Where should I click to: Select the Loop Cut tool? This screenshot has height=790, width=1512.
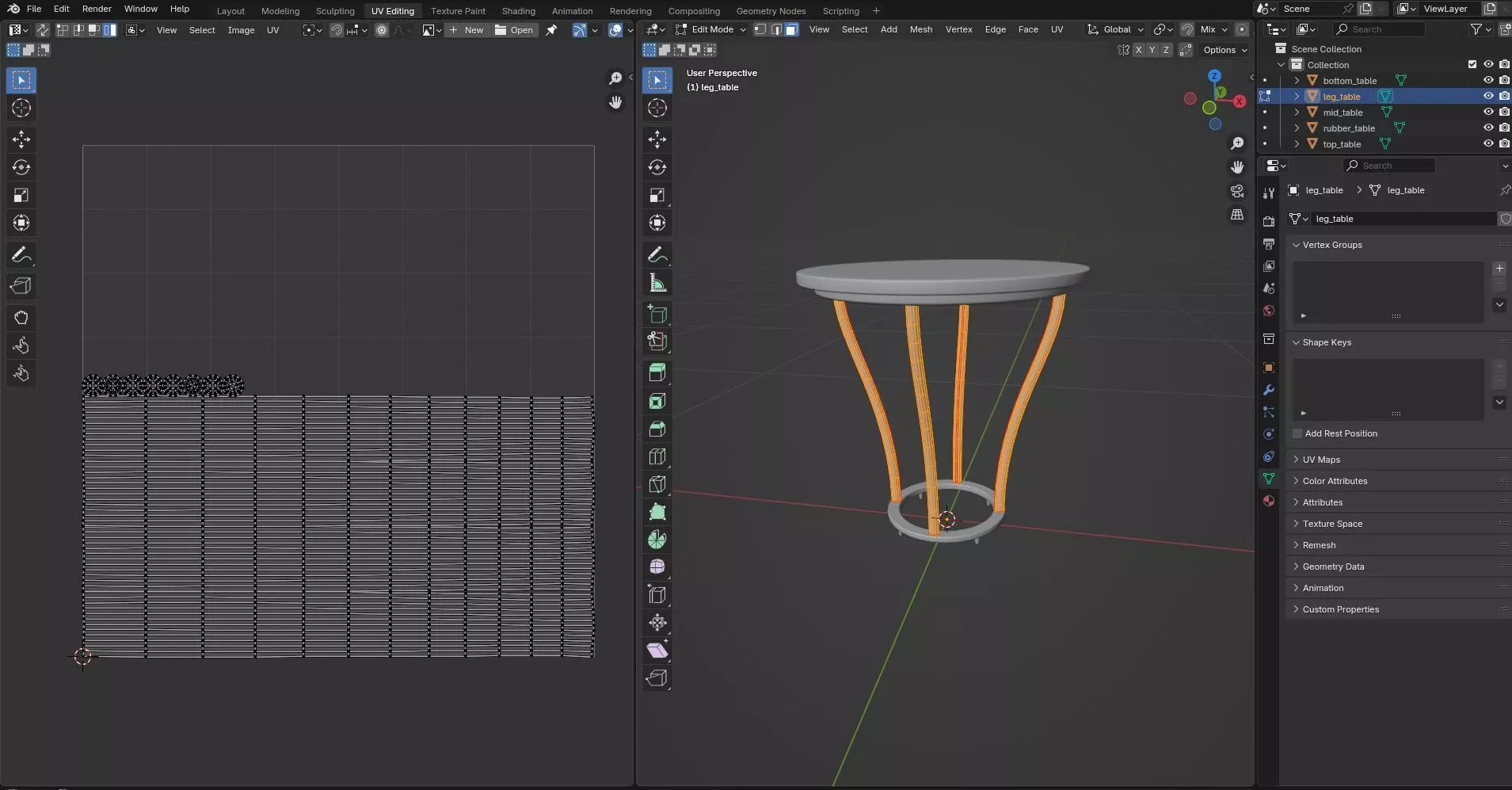point(657,456)
